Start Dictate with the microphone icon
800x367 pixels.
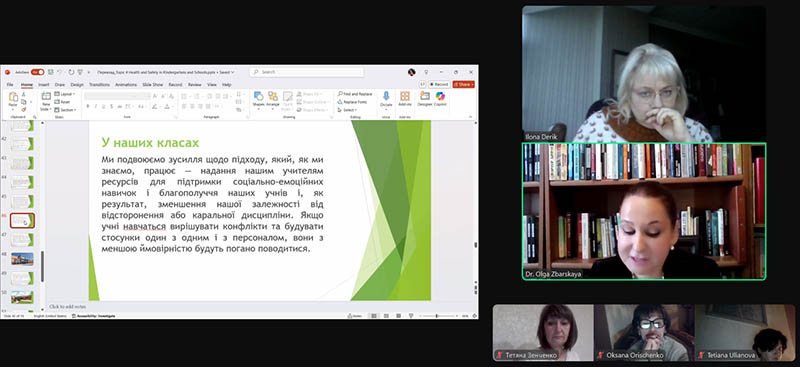click(x=386, y=99)
